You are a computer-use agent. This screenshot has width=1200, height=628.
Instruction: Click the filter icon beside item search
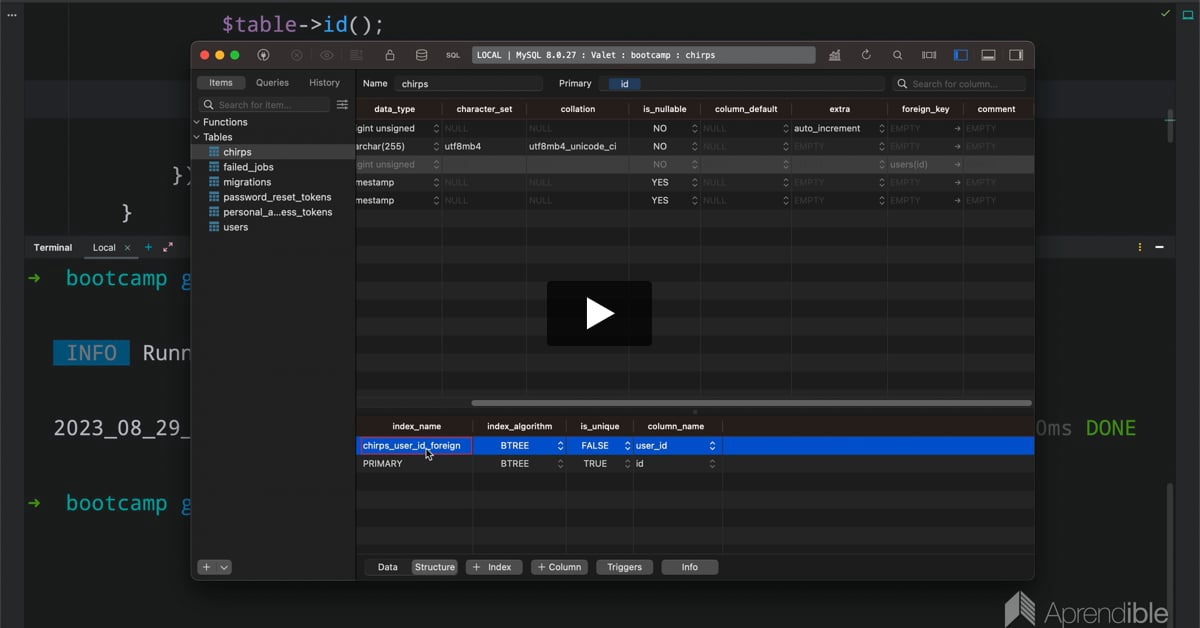click(342, 105)
